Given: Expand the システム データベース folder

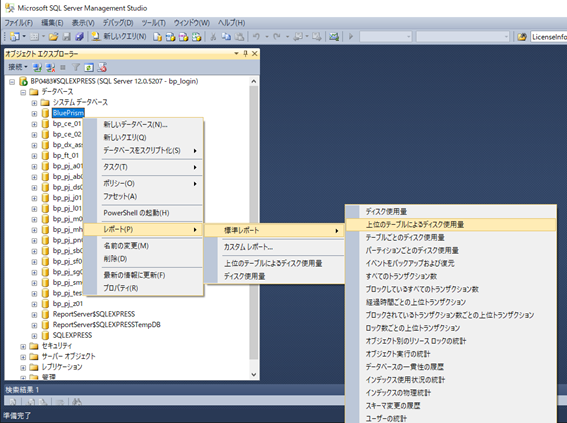Looking at the screenshot, I should click(34, 103).
